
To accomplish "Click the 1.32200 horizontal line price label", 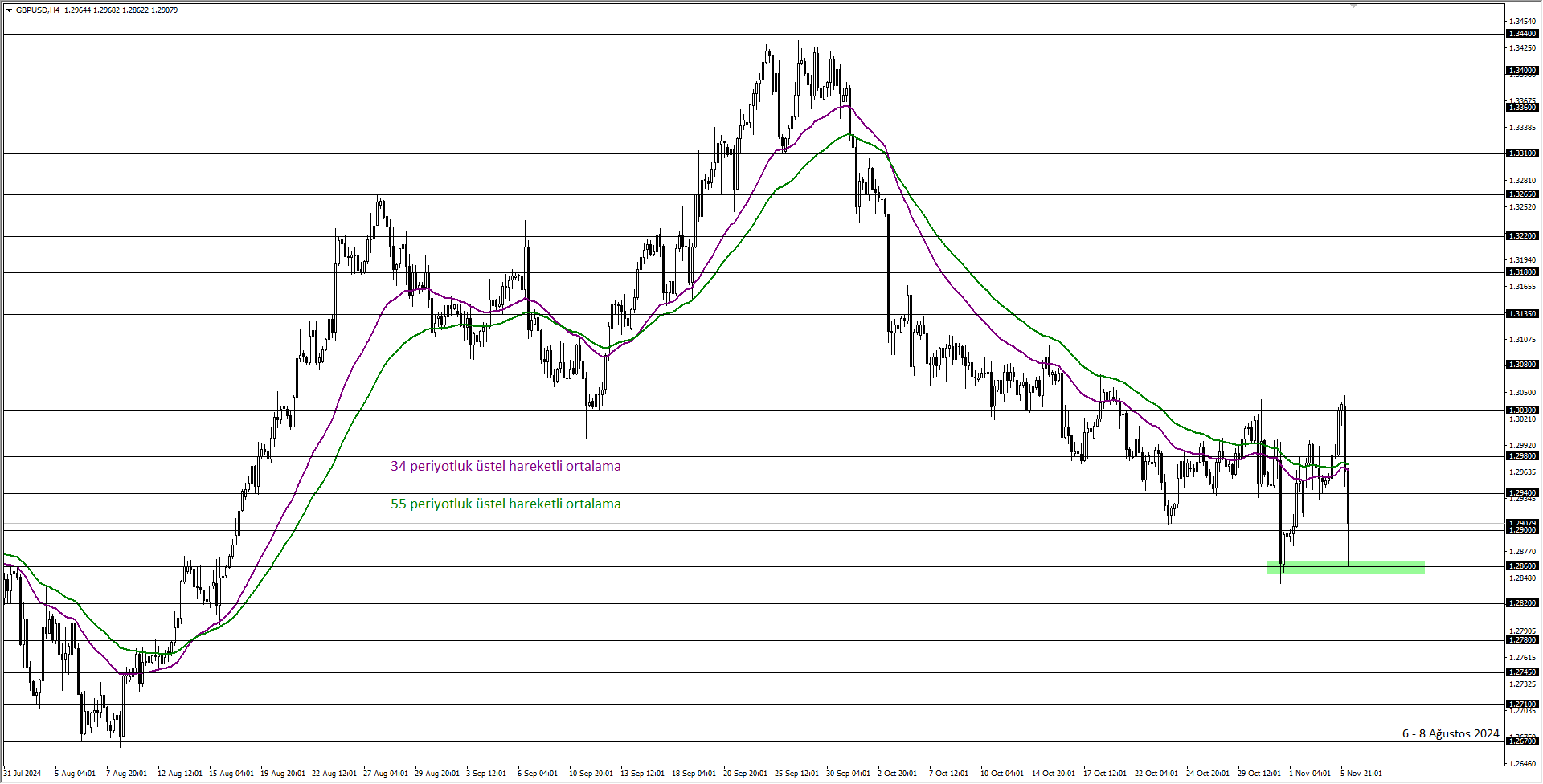I will click(1522, 236).
